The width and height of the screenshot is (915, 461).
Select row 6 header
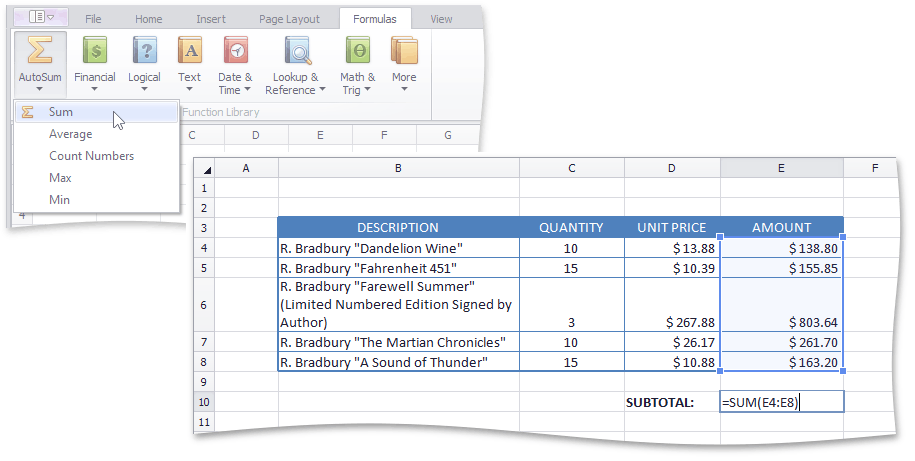tap(204, 305)
